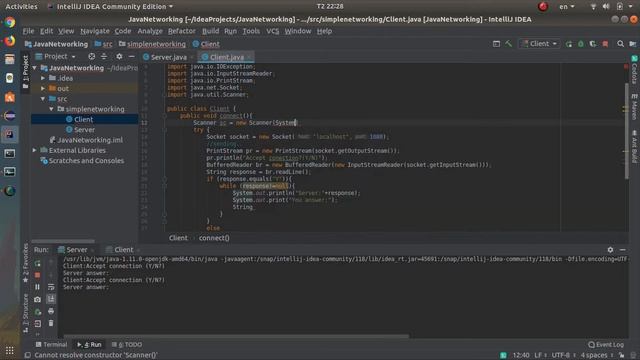Open the en language dropdown in the top bar

click(x=567, y=7)
